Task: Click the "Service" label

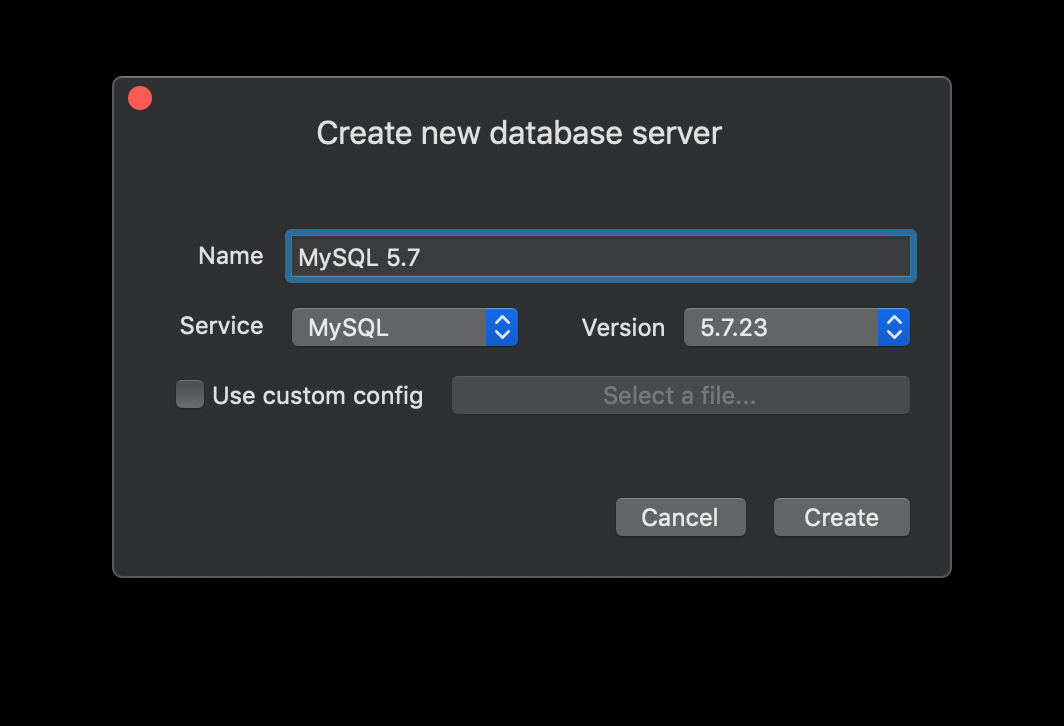Action: point(221,326)
